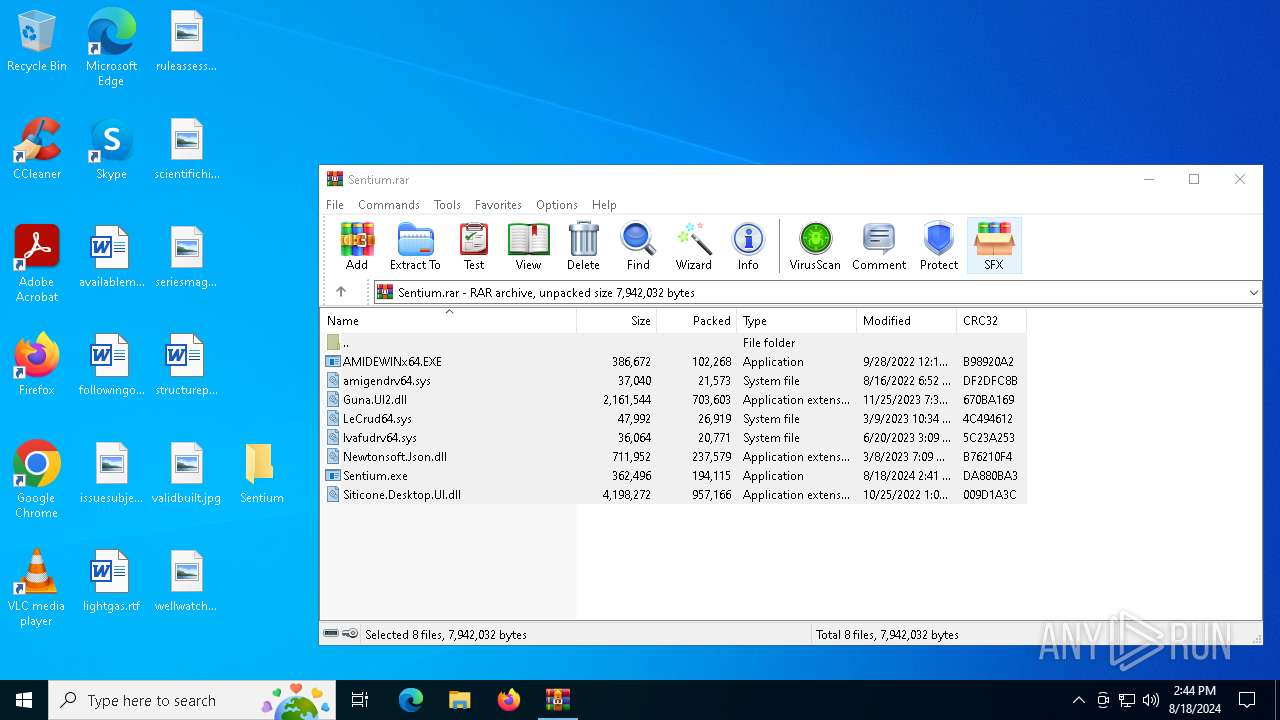This screenshot has height=720, width=1280.
Task: Open the File menu
Action: (x=335, y=204)
